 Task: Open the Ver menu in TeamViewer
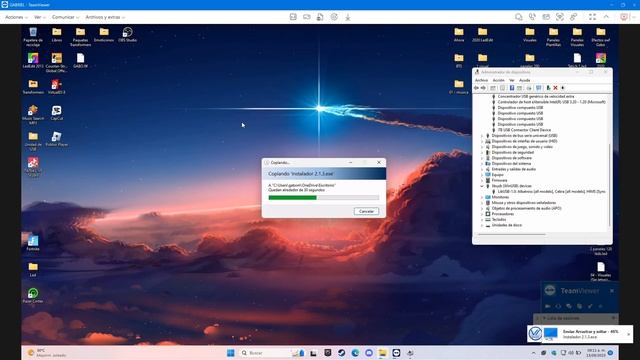39,17
